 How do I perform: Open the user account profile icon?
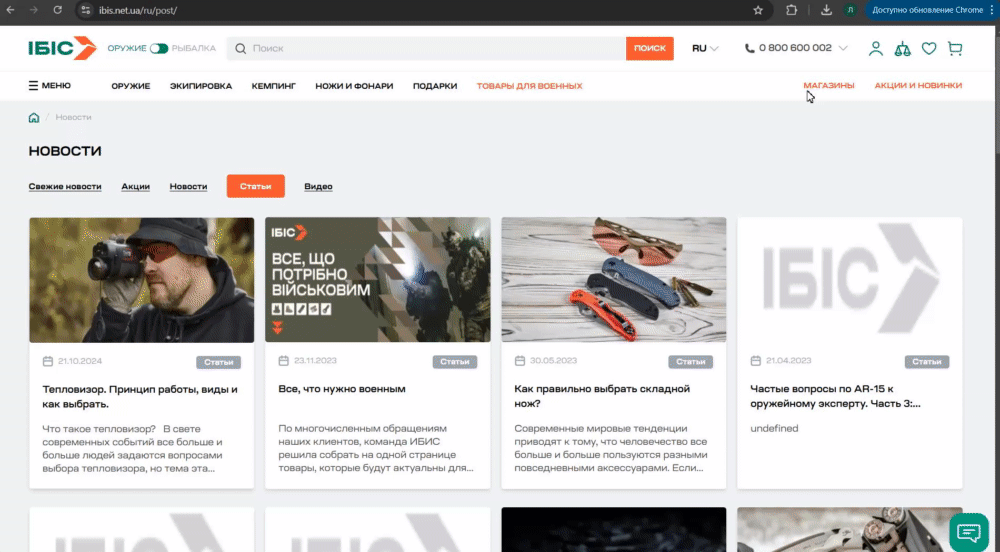pos(876,48)
